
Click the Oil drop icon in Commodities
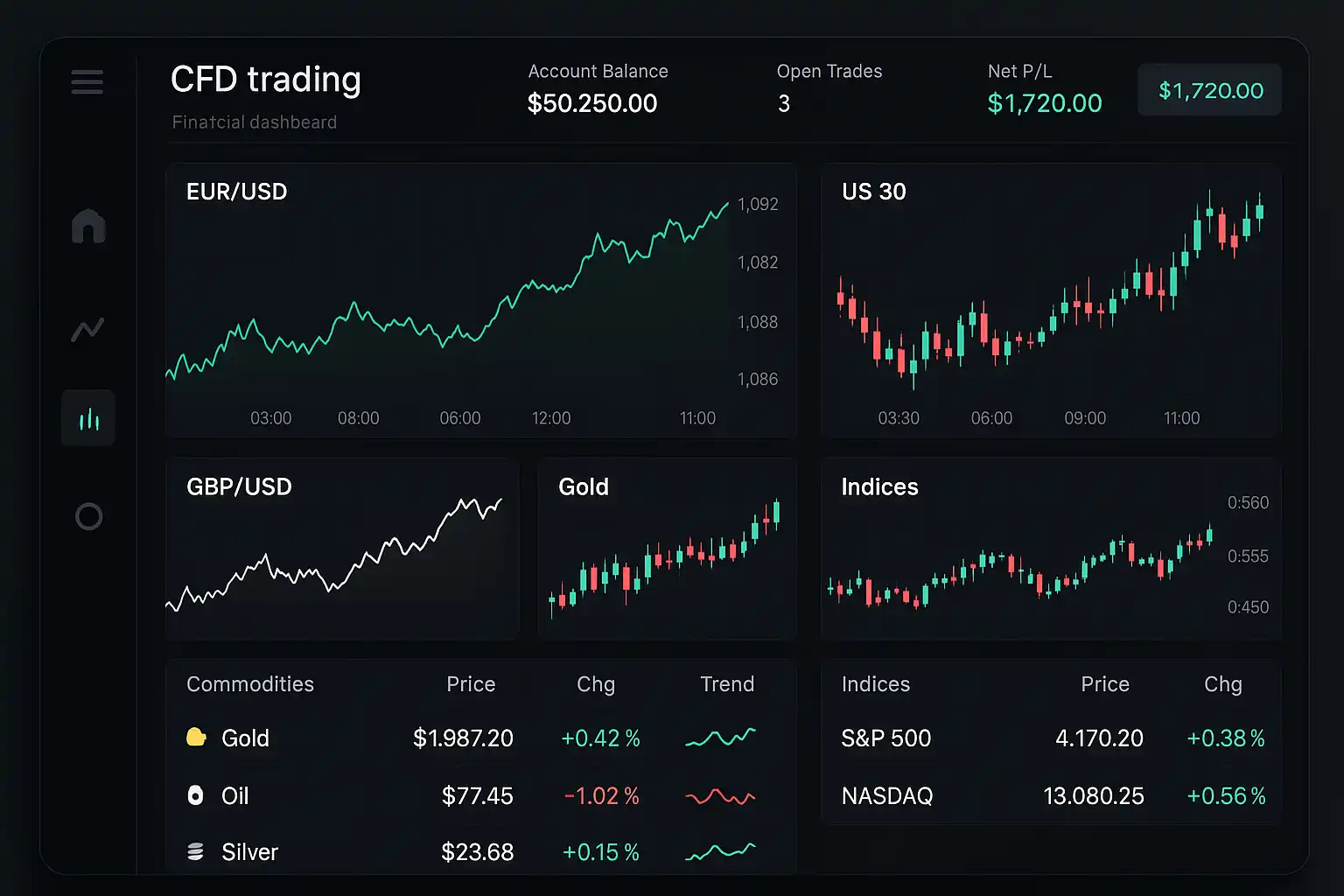(x=195, y=795)
